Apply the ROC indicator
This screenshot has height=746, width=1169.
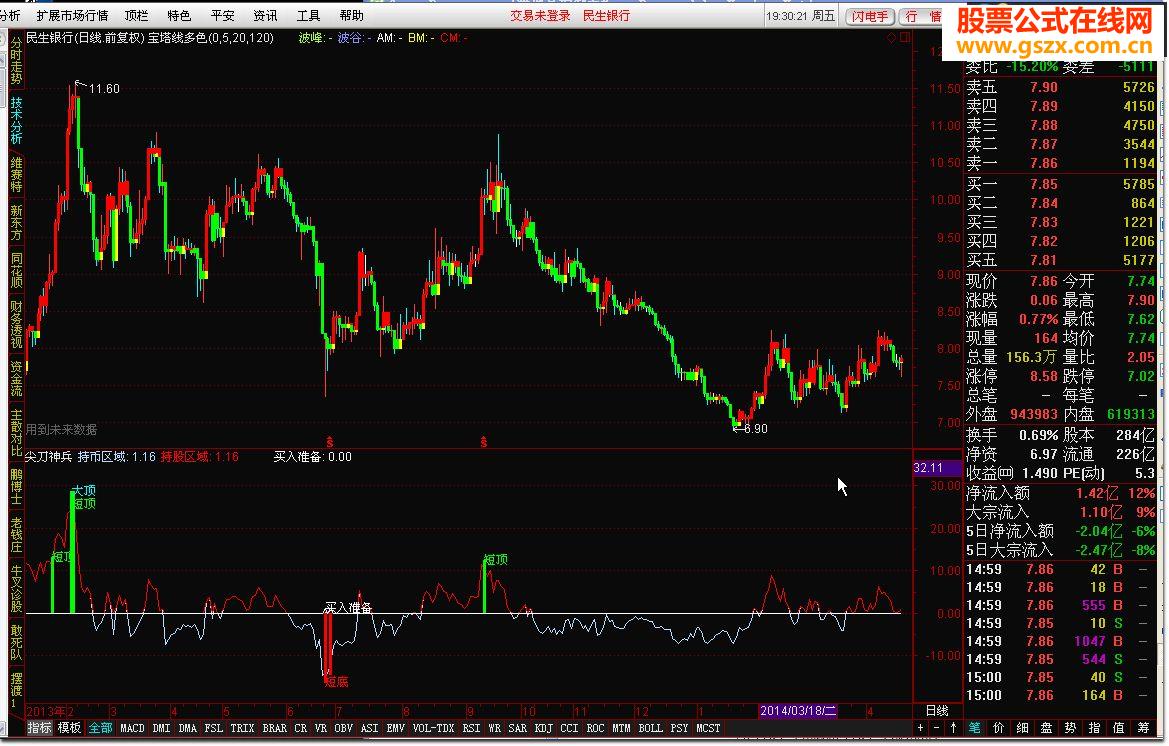pos(595,727)
